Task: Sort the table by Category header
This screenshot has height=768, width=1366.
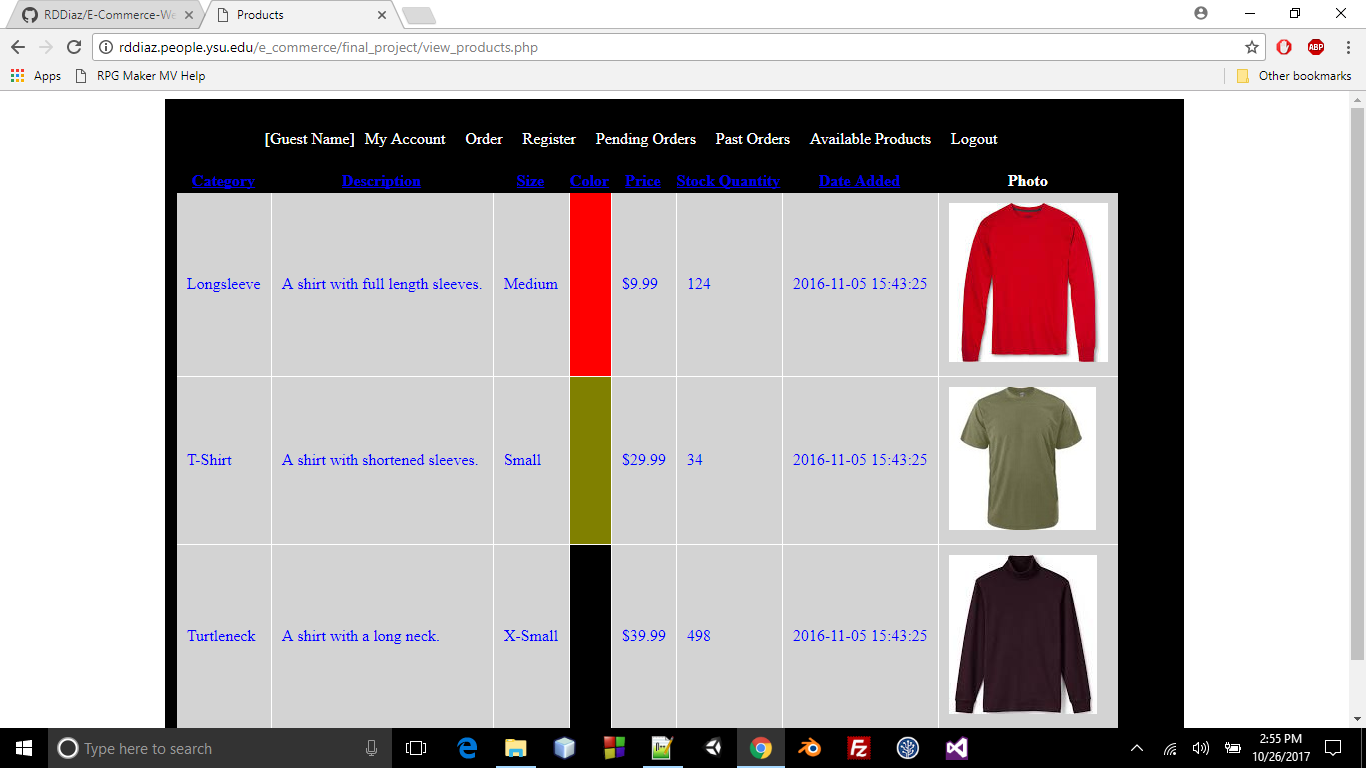Action: 223,181
